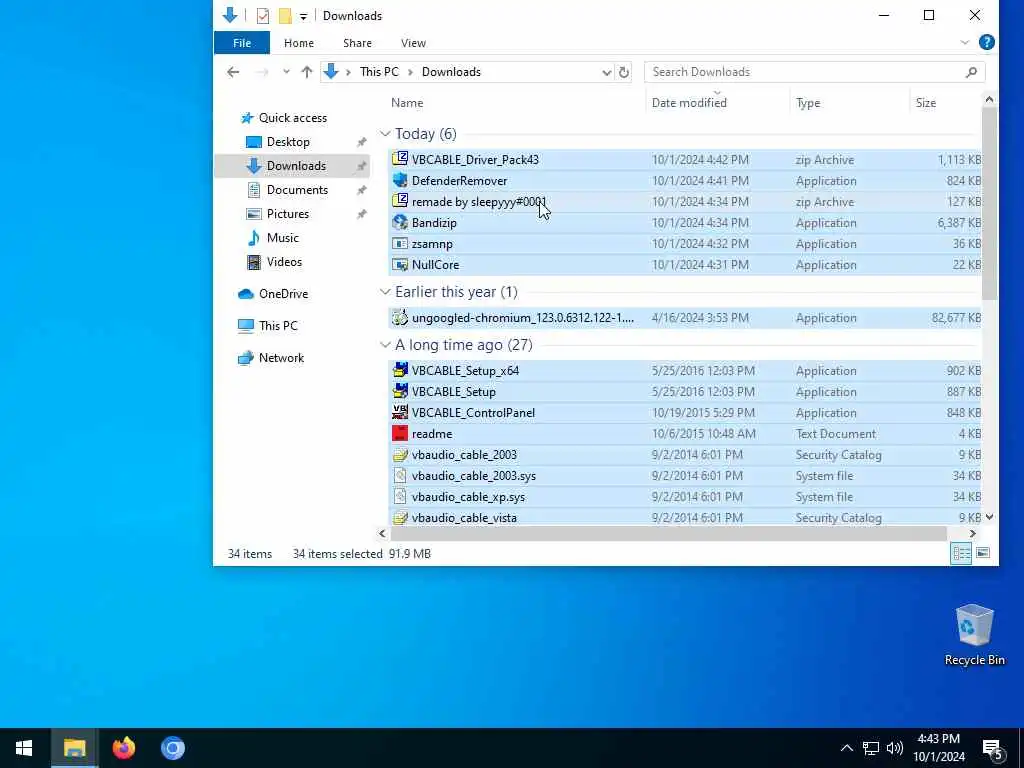Open Music in the navigation pane

[282, 238]
